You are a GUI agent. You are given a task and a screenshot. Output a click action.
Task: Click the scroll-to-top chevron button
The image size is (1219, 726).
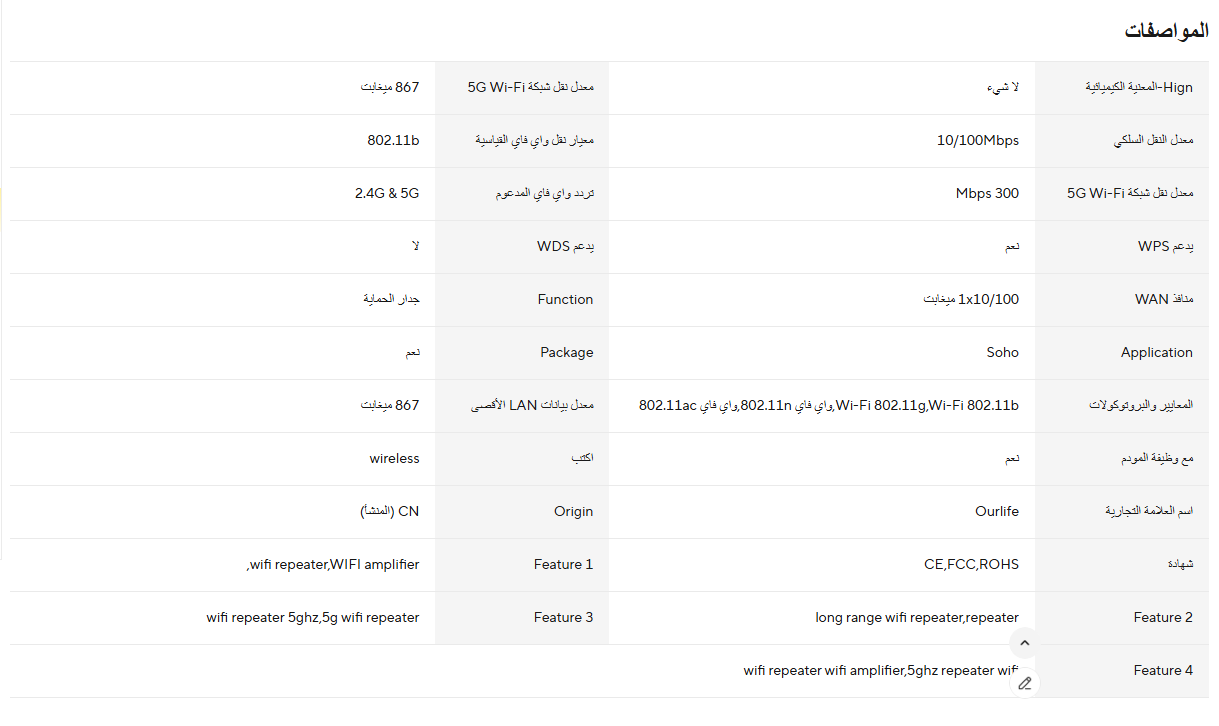coord(1024,643)
